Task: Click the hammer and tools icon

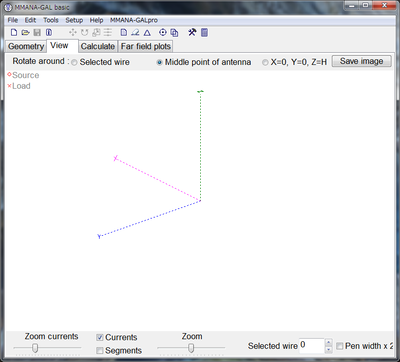Action: 192,32
